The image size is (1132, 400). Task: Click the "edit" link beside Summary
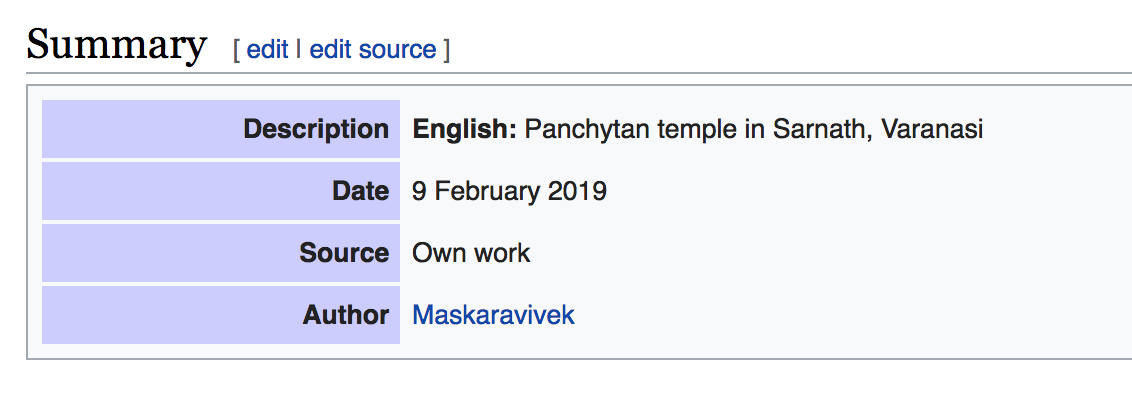[x=267, y=50]
